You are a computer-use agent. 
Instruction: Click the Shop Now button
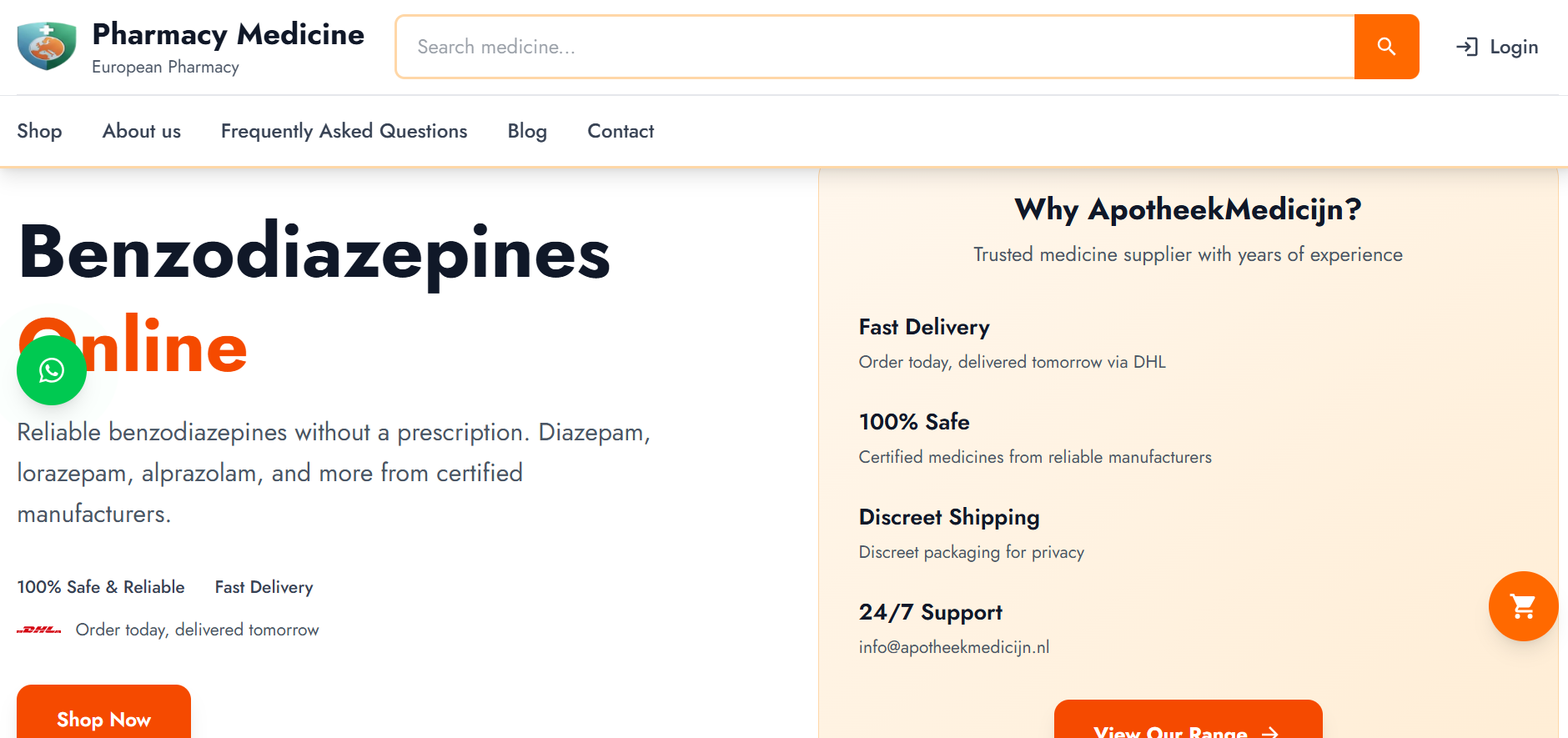[103, 711]
